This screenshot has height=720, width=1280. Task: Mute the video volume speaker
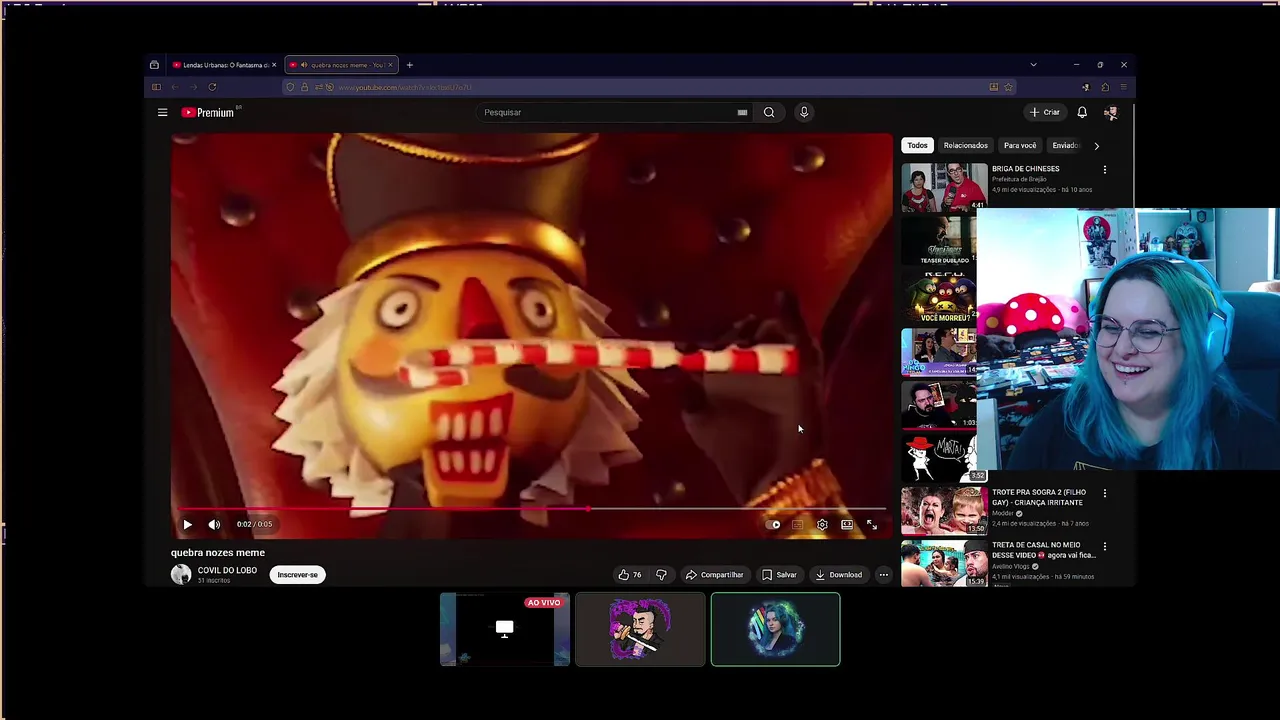pyautogui.click(x=214, y=524)
